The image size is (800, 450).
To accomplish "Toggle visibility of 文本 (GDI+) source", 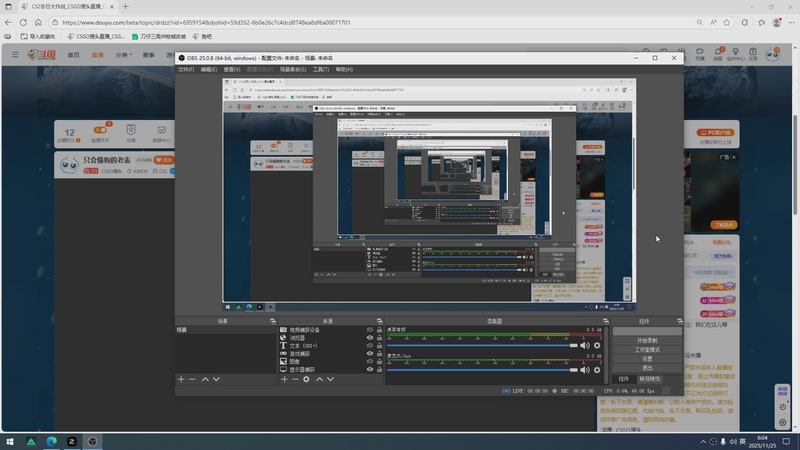I will pyautogui.click(x=370, y=346).
